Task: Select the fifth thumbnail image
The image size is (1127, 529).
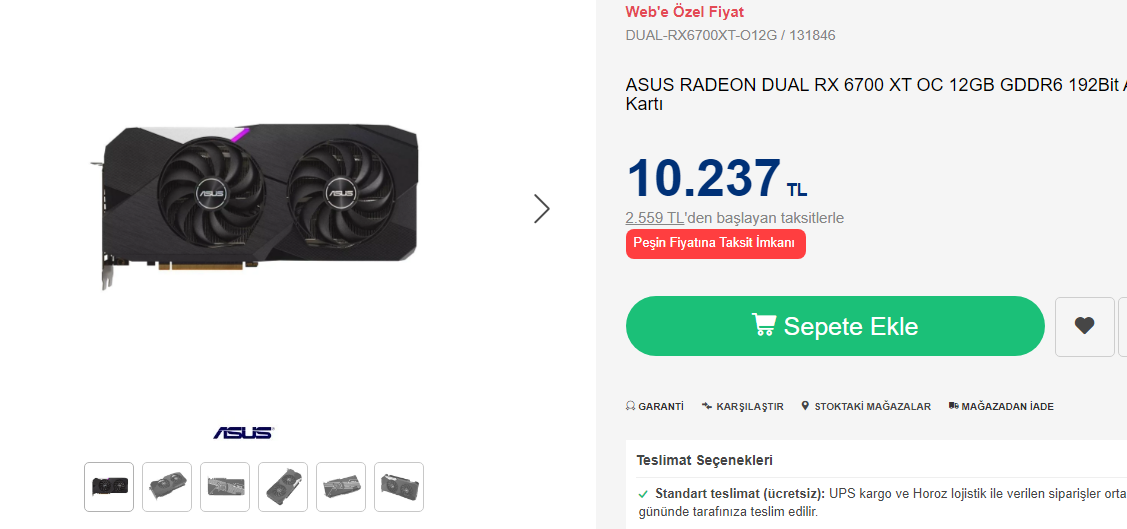Action: click(341, 487)
